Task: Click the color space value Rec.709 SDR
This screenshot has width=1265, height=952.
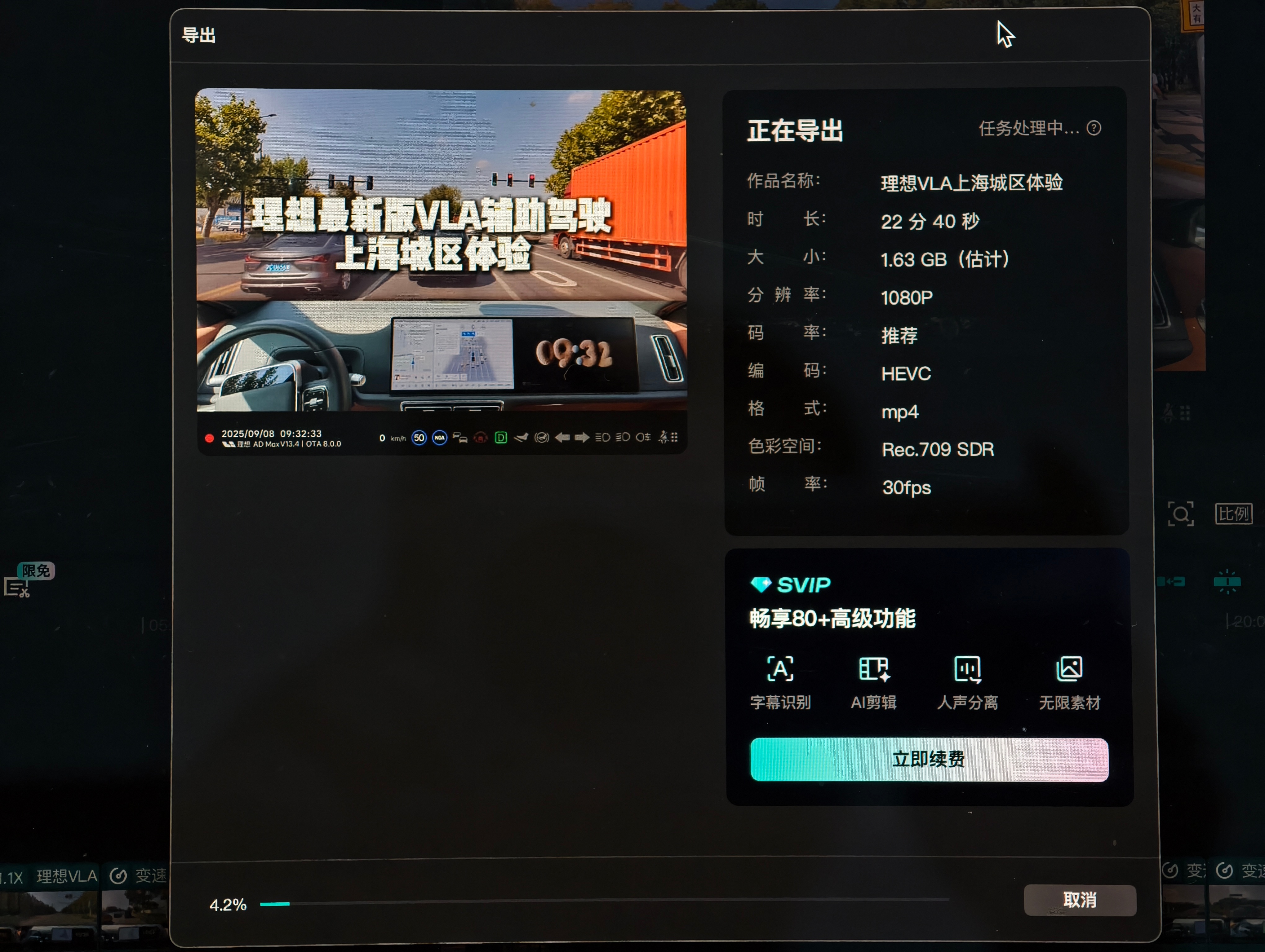Action: pos(938,450)
